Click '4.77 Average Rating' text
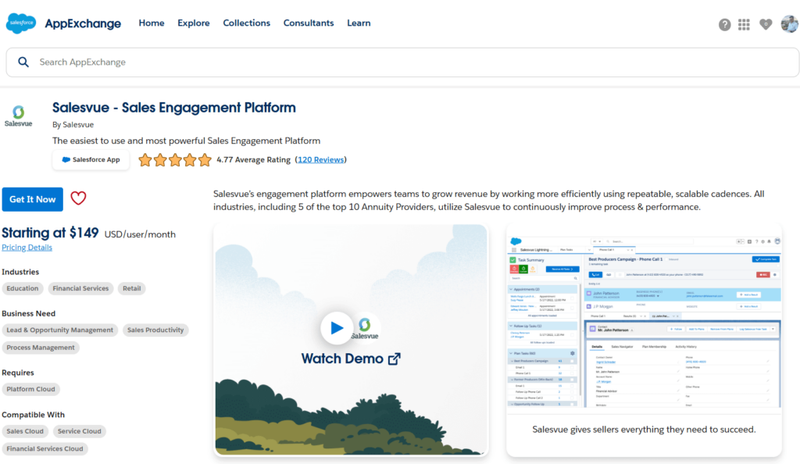This screenshot has width=800, height=464. pos(254,160)
